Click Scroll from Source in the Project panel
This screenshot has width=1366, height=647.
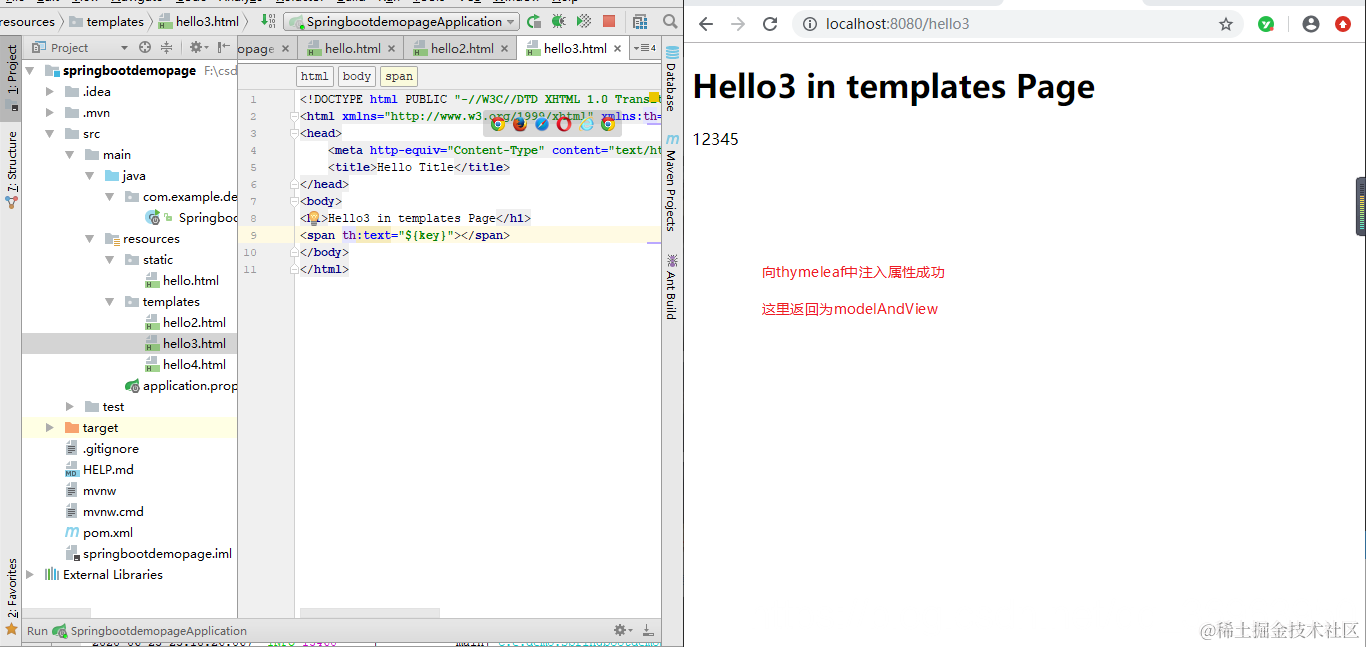click(146, 47)
